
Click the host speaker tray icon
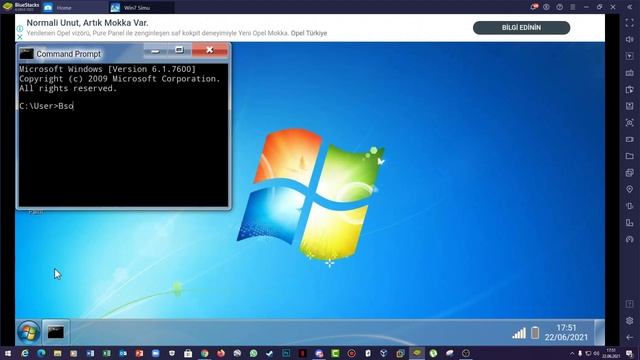[x=596, y=353]
